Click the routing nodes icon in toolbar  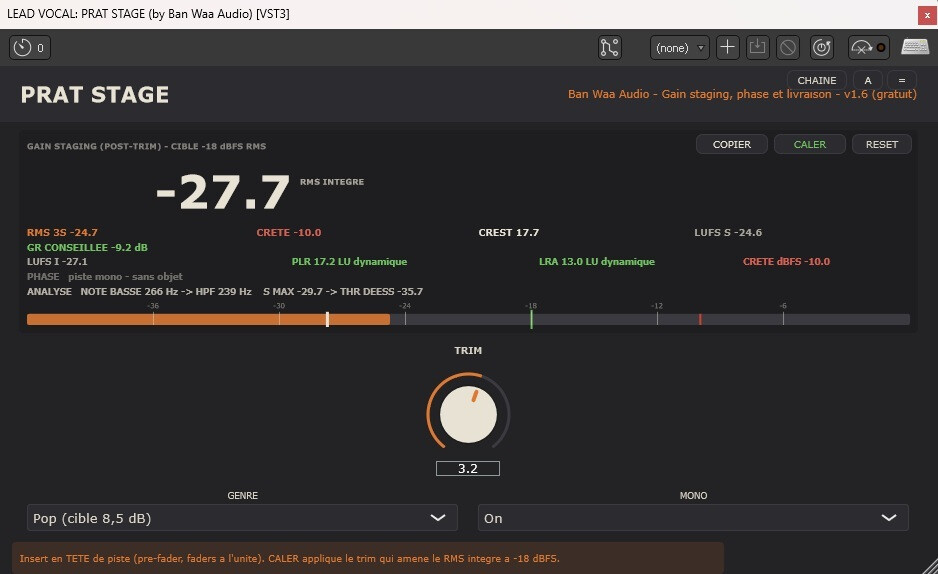(x=610, y=48)
